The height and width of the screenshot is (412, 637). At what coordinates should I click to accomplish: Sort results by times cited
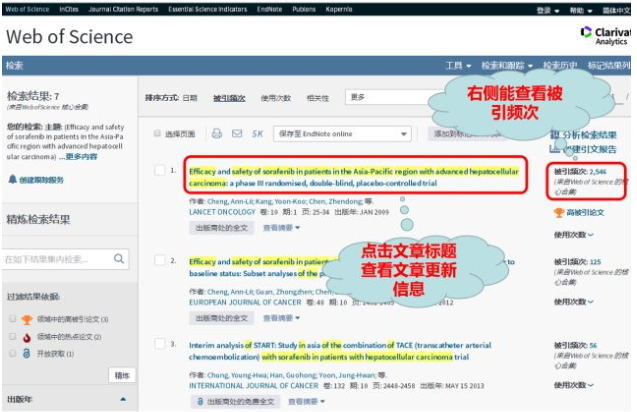tap(229, 98)
